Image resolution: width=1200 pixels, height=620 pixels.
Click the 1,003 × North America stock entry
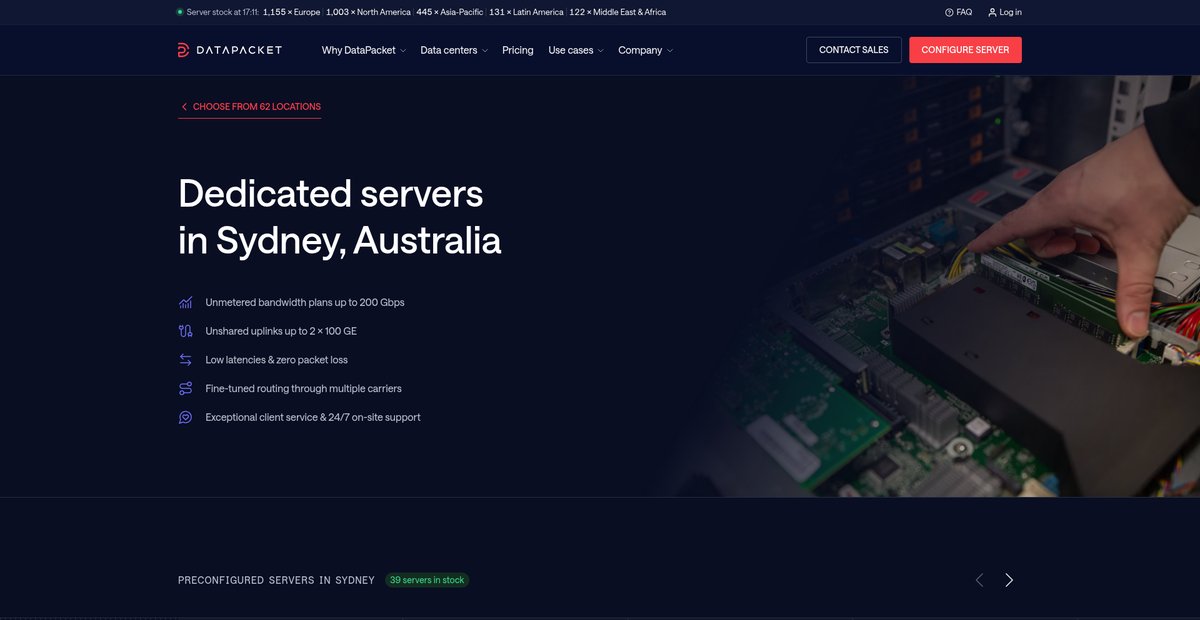pyautogui.click(x=368, y=12)
